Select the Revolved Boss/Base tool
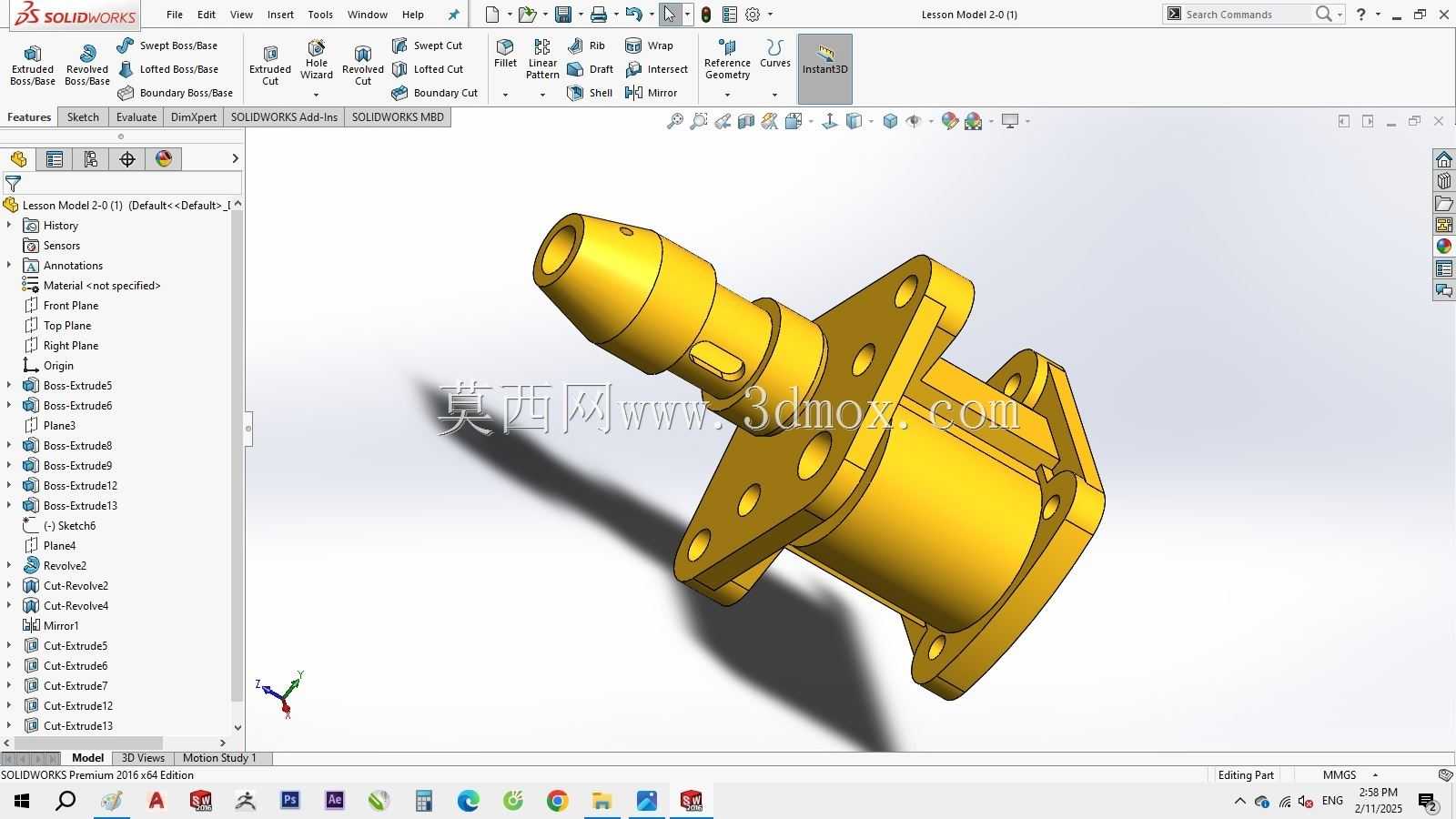 87,66
